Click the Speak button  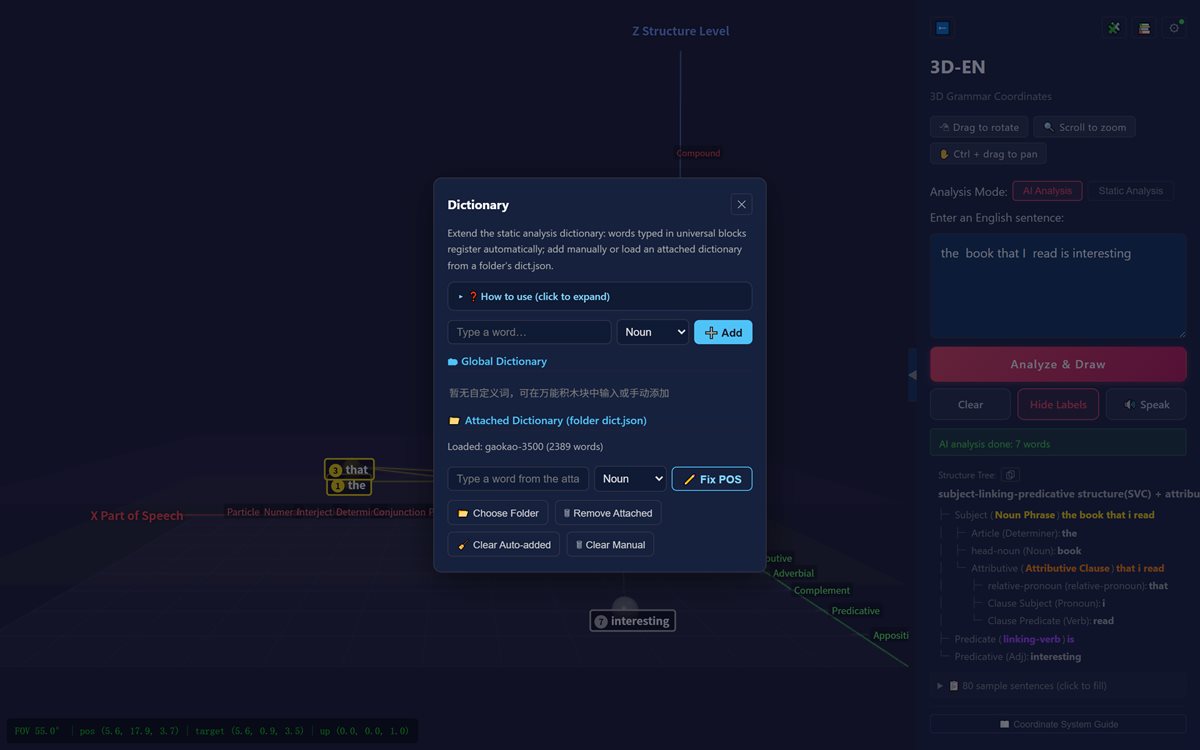(x=1146, y=404)
